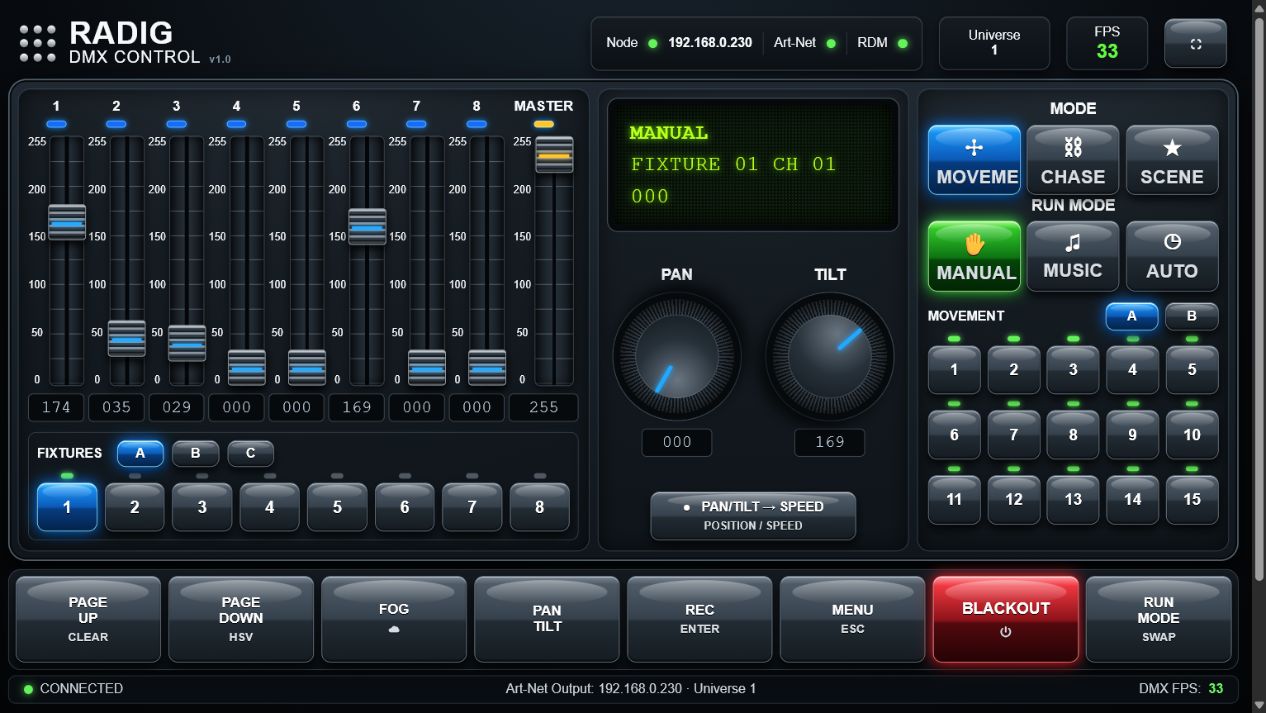
Task: Click the TILT rotary knob
Action: pyautogui.click(x=830, y=357)
